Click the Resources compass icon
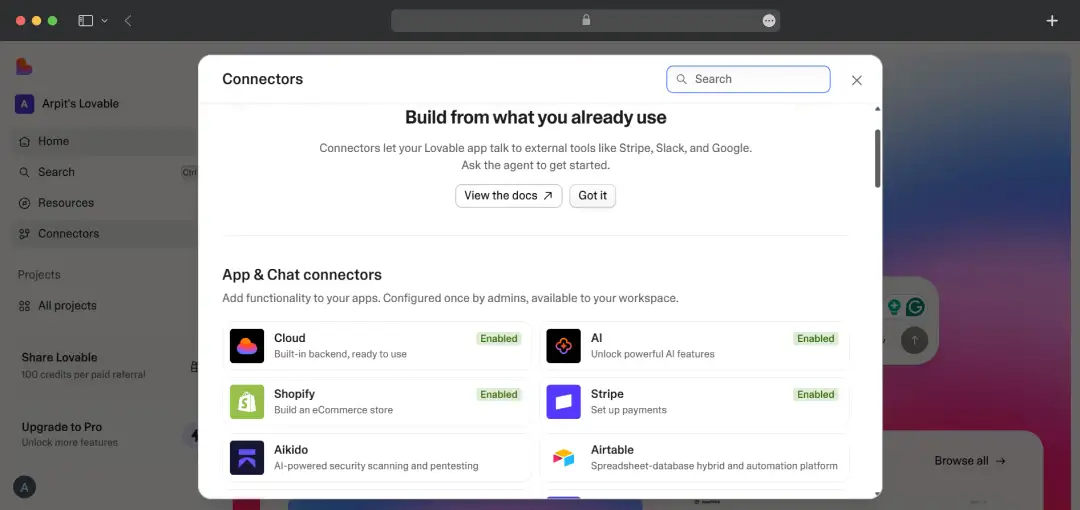Image resolution: width=1080 pixels, height=510 pixels. (24, 203)
